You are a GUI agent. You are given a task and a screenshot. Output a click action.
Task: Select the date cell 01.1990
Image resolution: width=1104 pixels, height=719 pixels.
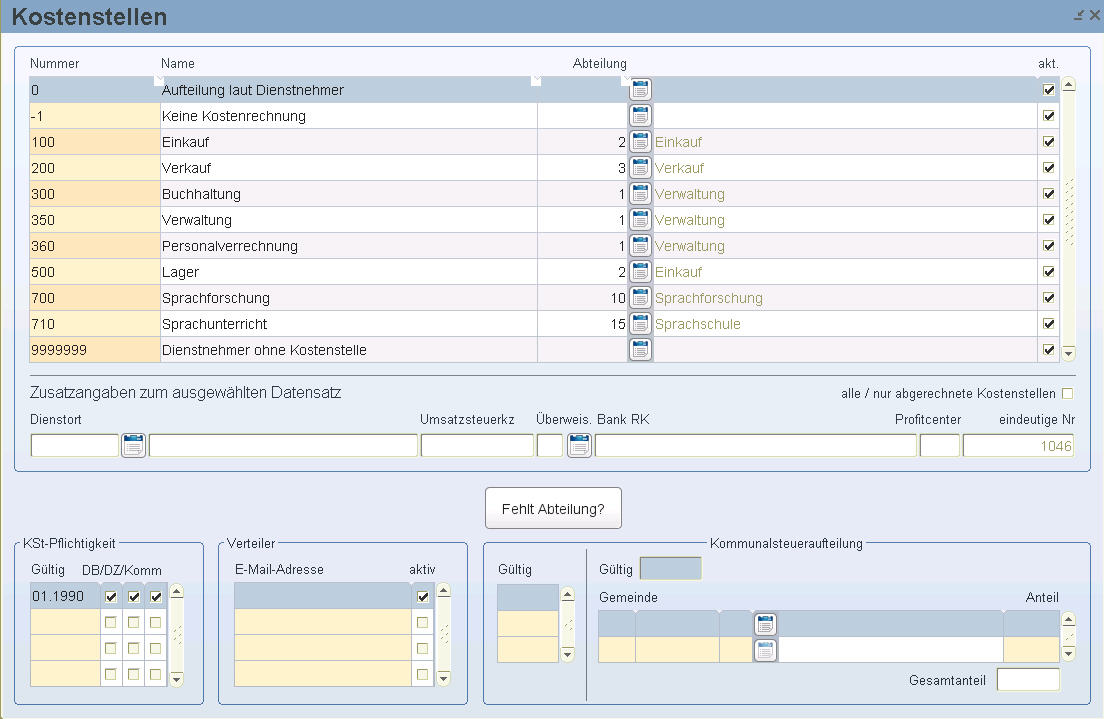(65, 596)
